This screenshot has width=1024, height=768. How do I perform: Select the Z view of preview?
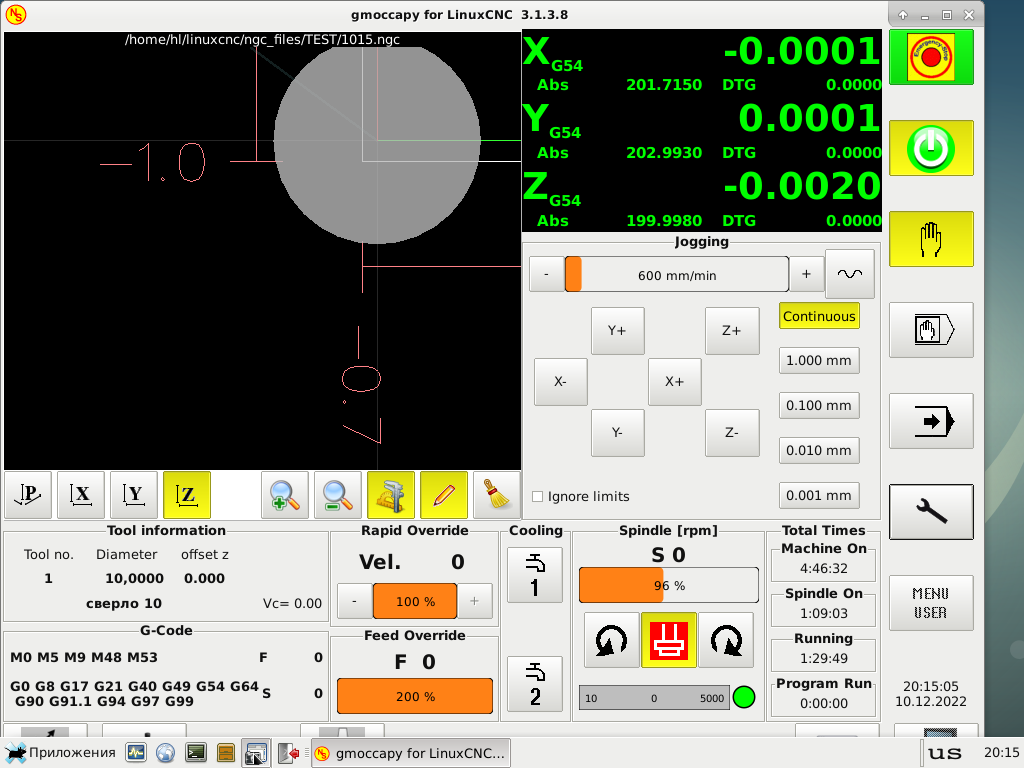[x=187, y=494]
